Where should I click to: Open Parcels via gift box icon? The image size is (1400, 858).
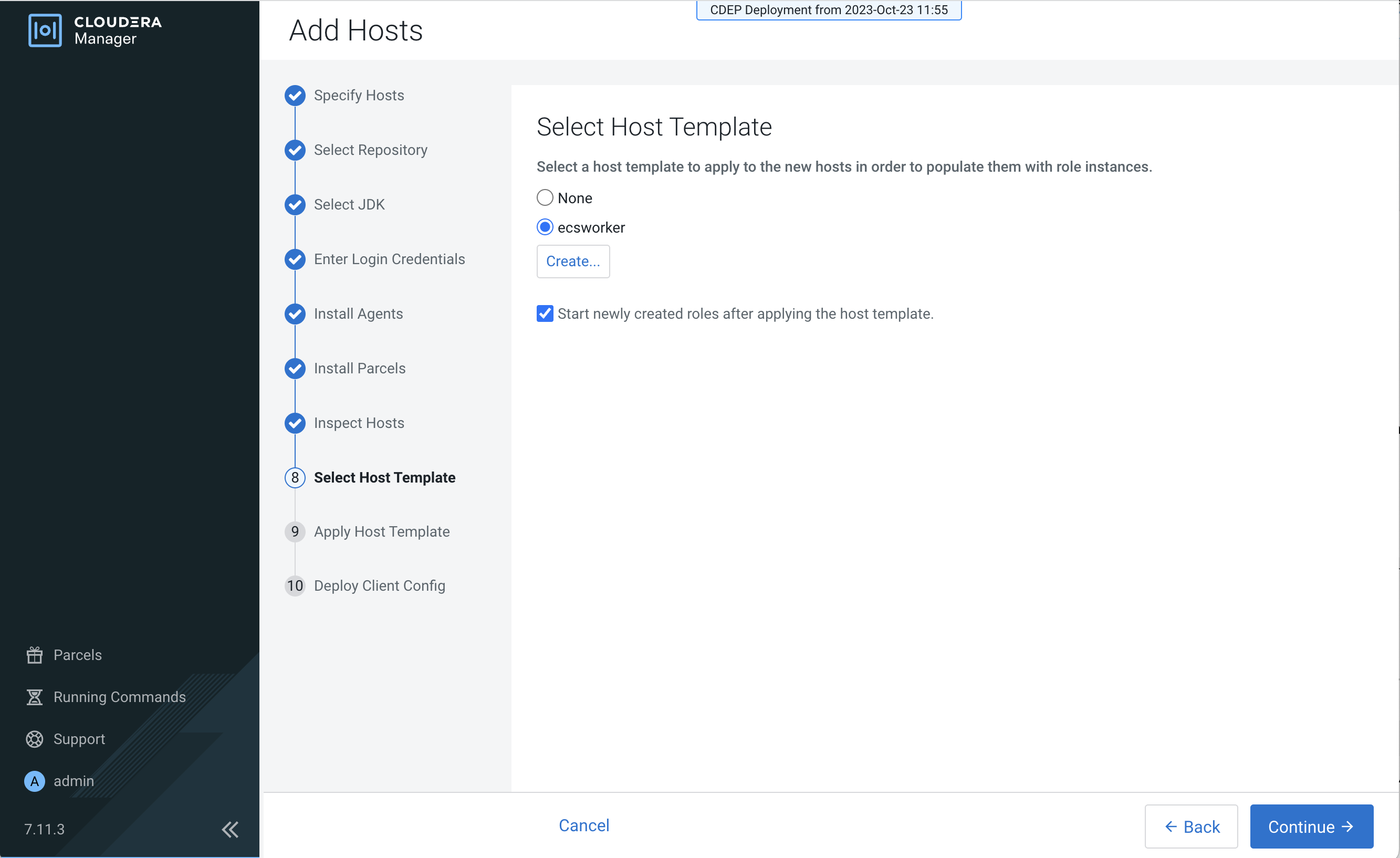35,655
